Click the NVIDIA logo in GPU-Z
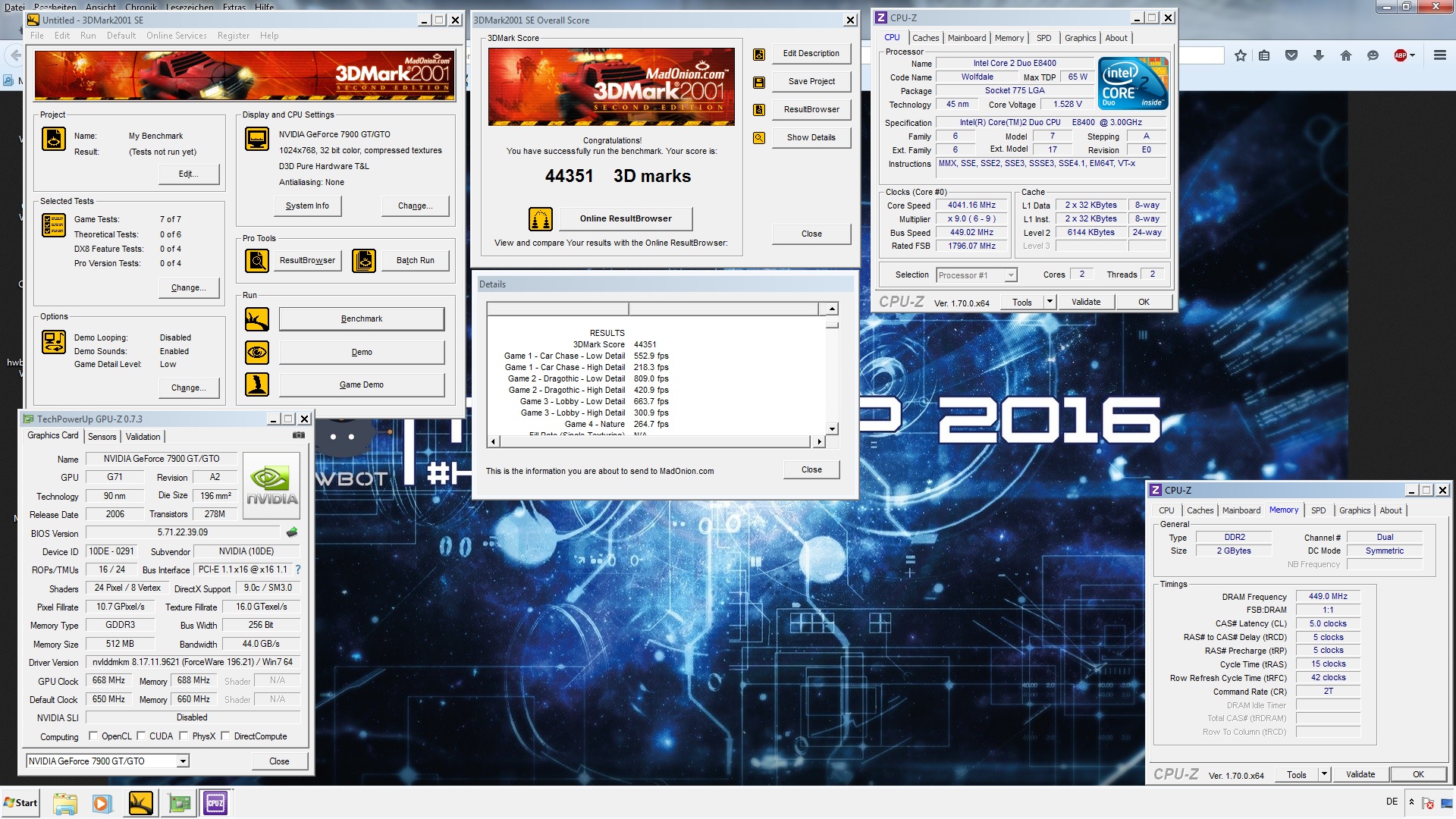Screen dimensions: 1456x819 (x=271, y=486)
